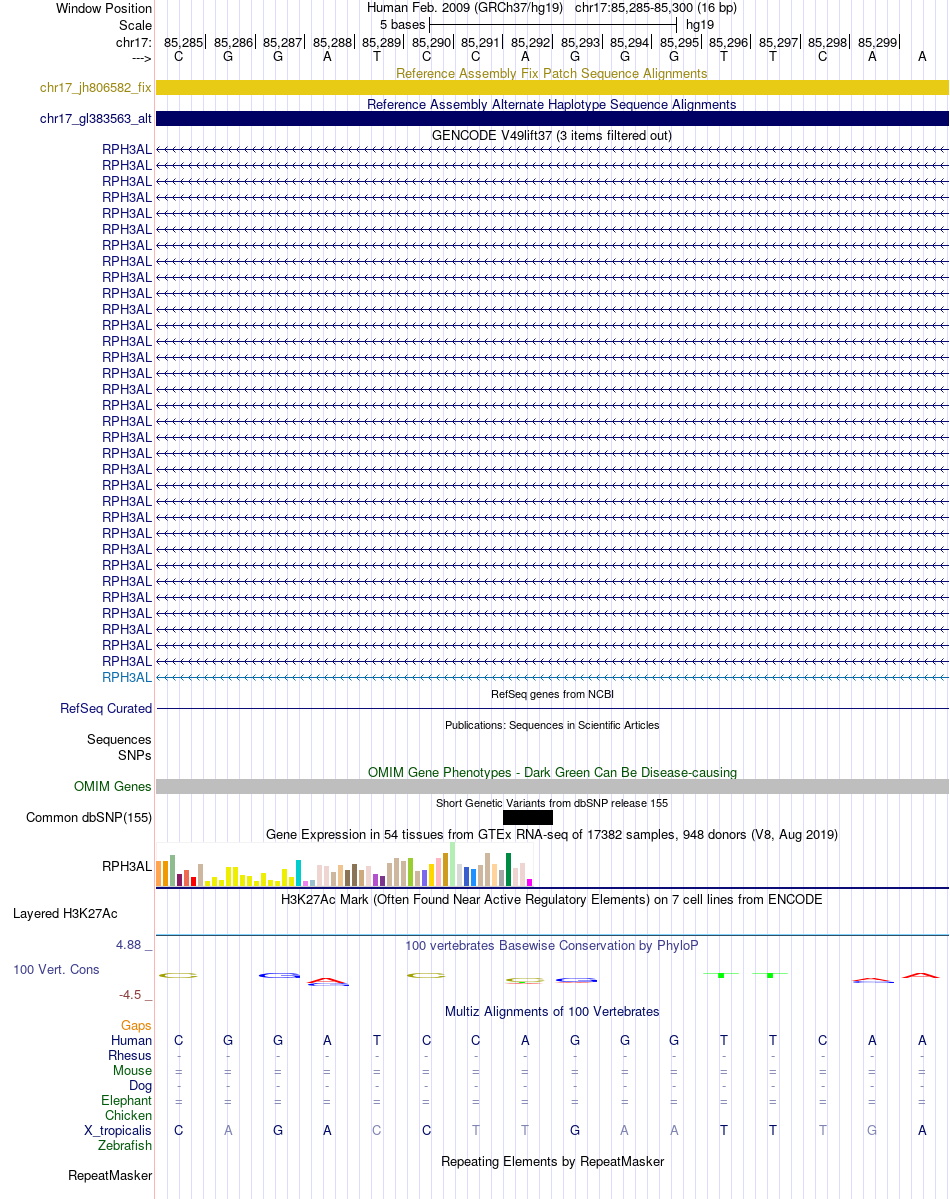Click the magenta last bar in GTEx chart

529,882
